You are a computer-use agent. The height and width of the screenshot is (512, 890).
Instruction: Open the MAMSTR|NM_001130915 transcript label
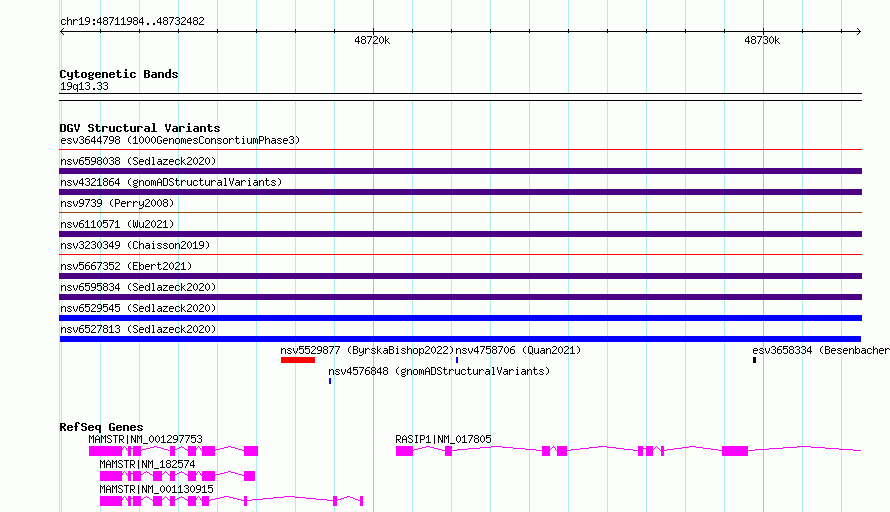coord(156,489)
